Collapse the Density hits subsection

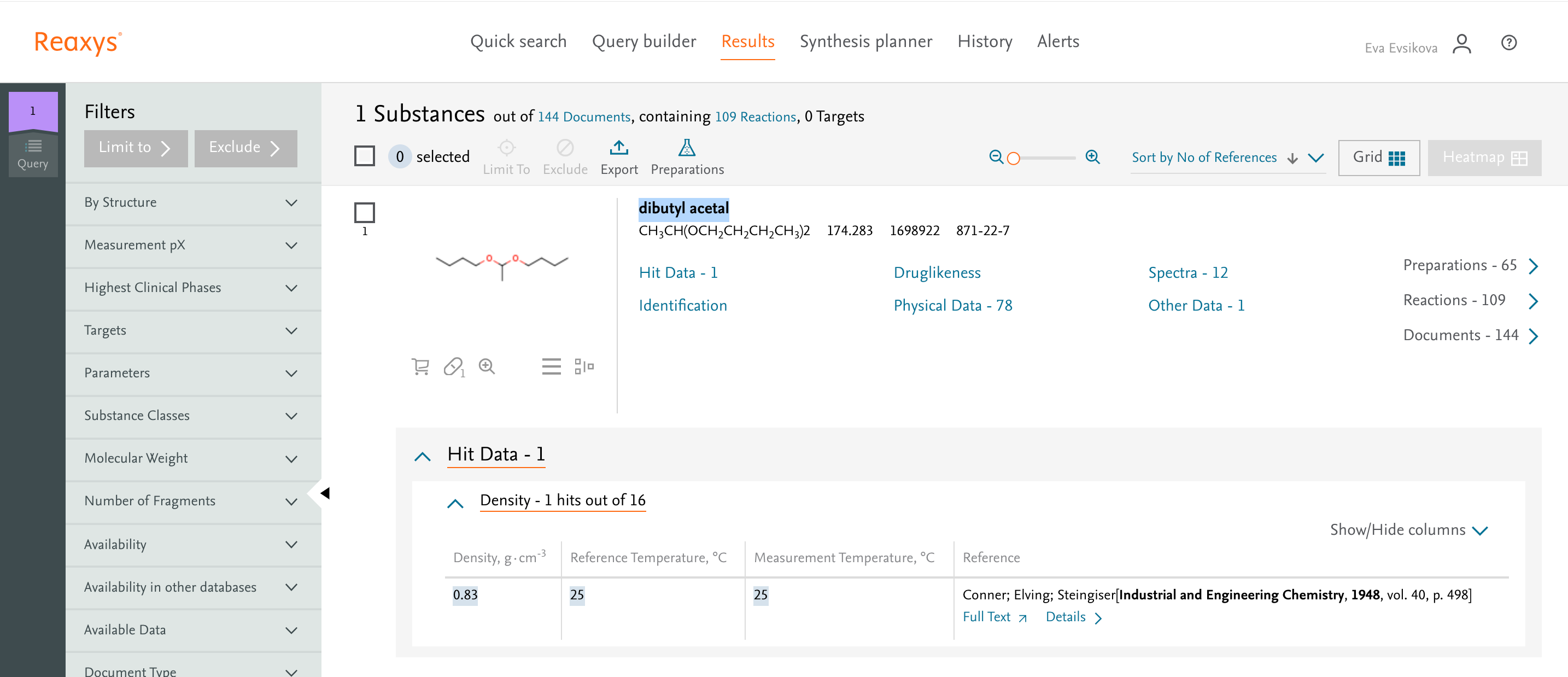click(x=455, y=503)
